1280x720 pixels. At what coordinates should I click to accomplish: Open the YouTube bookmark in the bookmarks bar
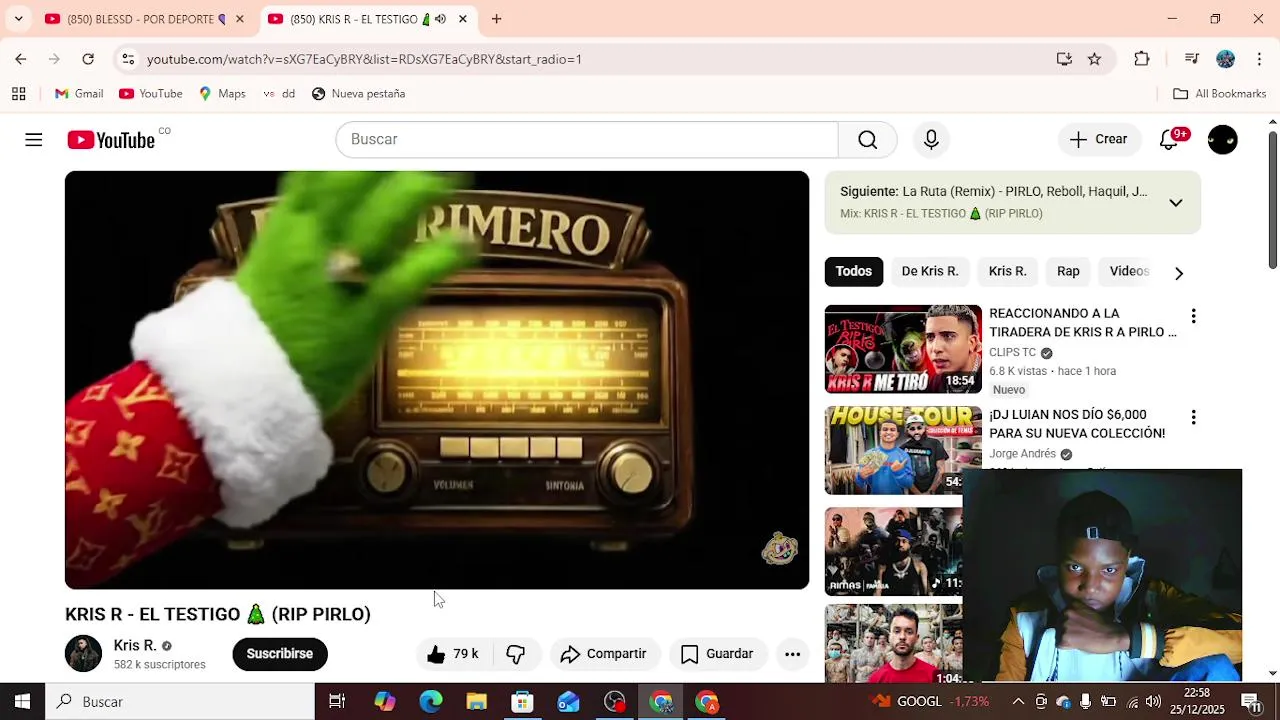tap(150, 94)
